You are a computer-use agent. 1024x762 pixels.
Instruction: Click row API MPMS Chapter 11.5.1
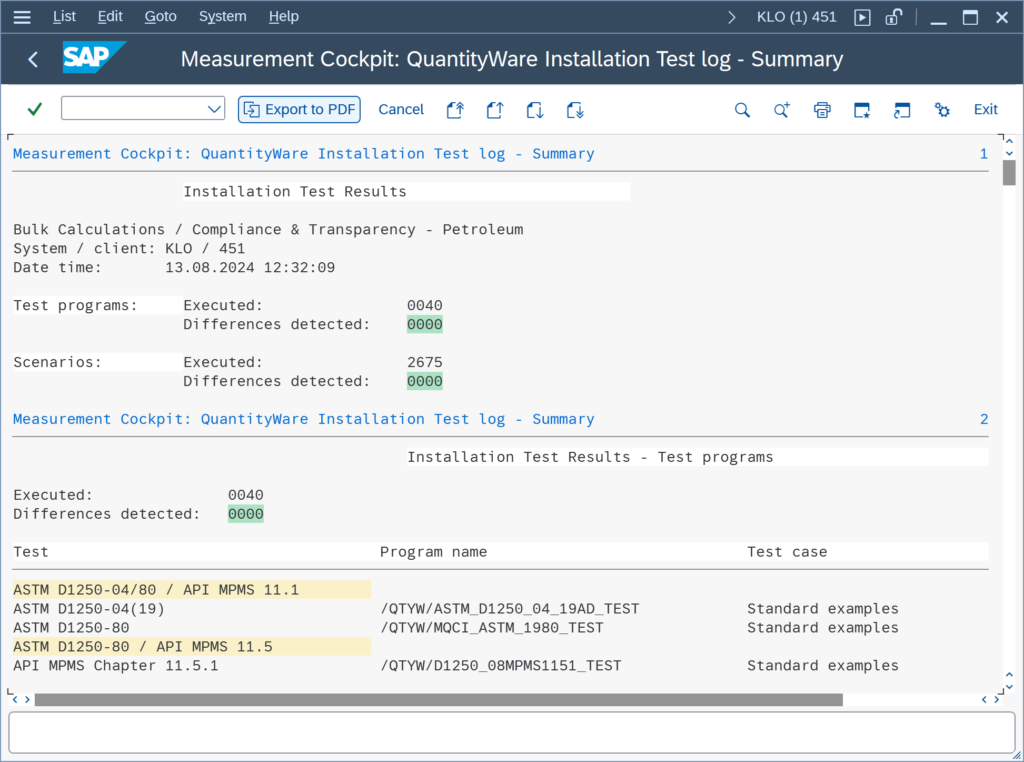tap(116, 666)
